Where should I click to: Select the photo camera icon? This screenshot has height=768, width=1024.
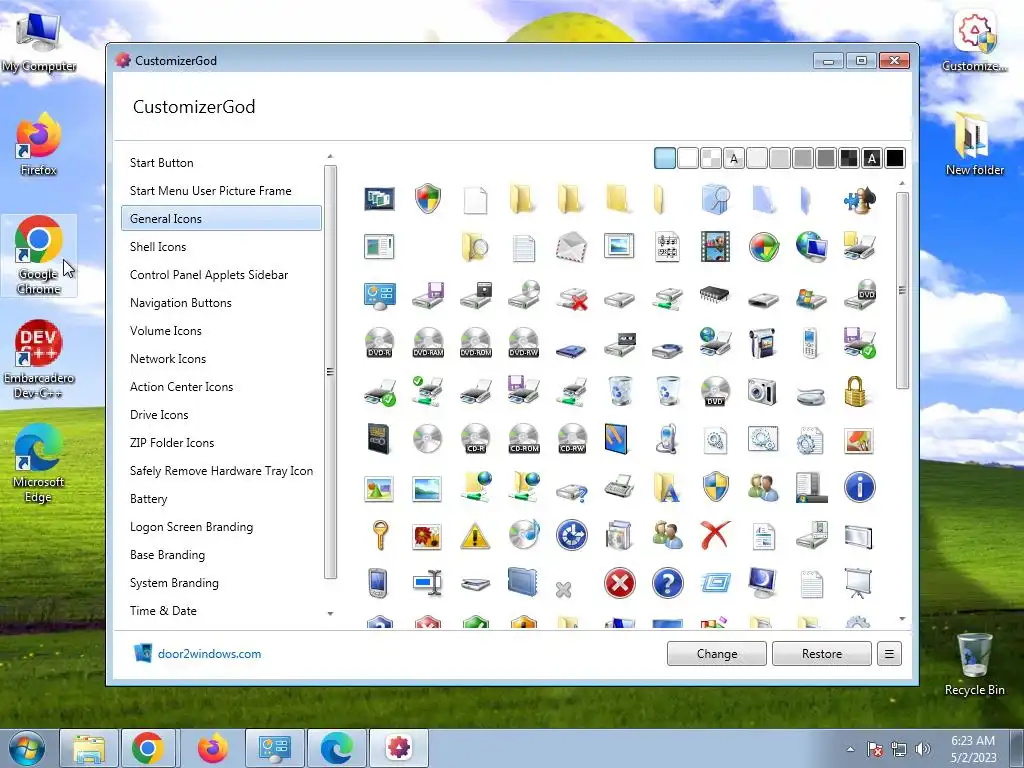coord(763,391)
